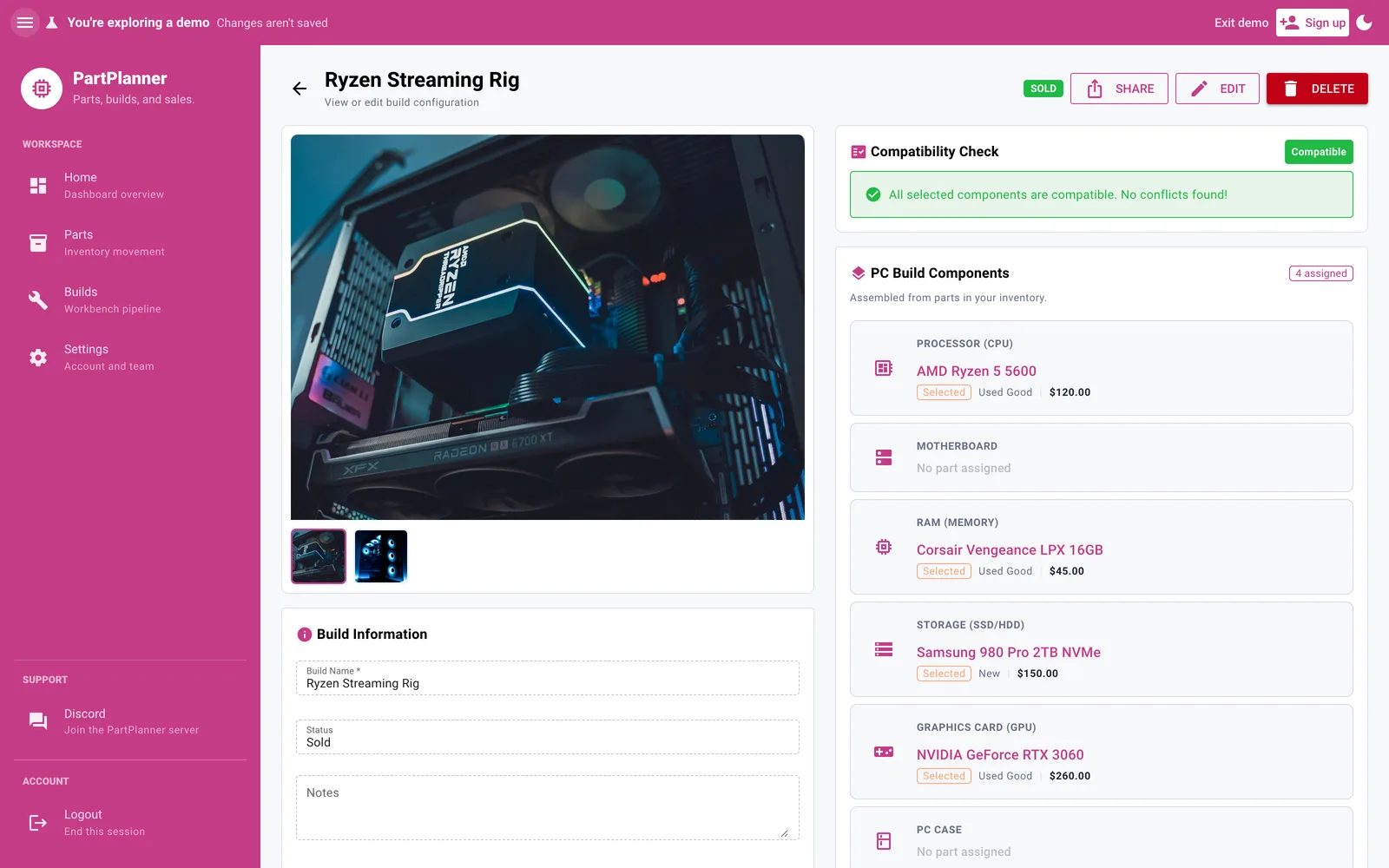Click the Home dashboard grid icon
Screen dimensions: 1389x868
(38, 186)
